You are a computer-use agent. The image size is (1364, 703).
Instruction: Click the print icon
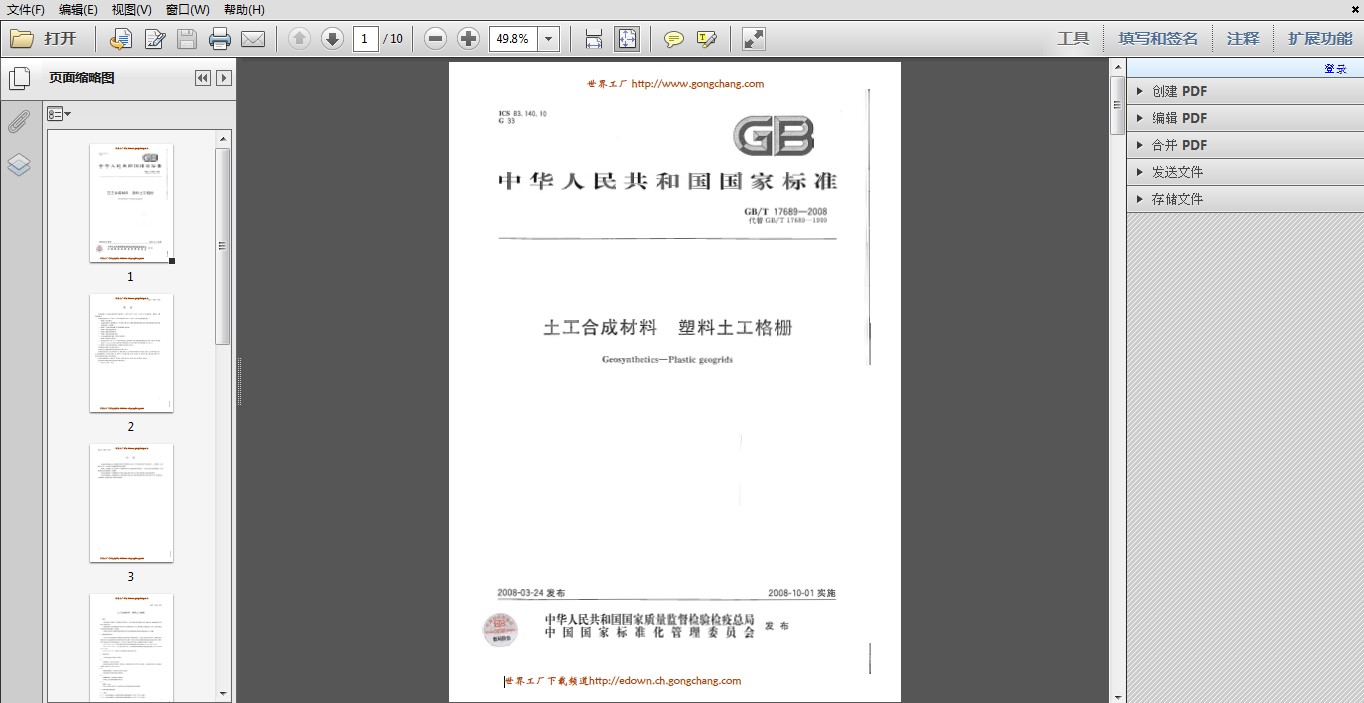point(220,39)
